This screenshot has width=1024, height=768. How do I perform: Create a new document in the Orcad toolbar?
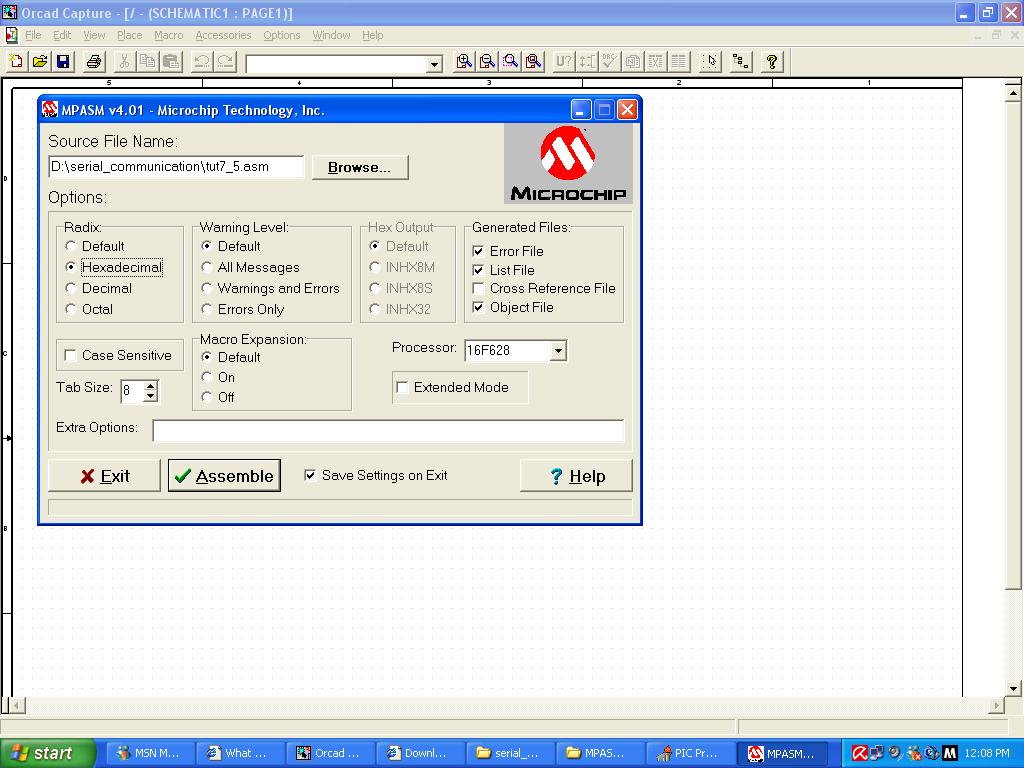[16, 61]
